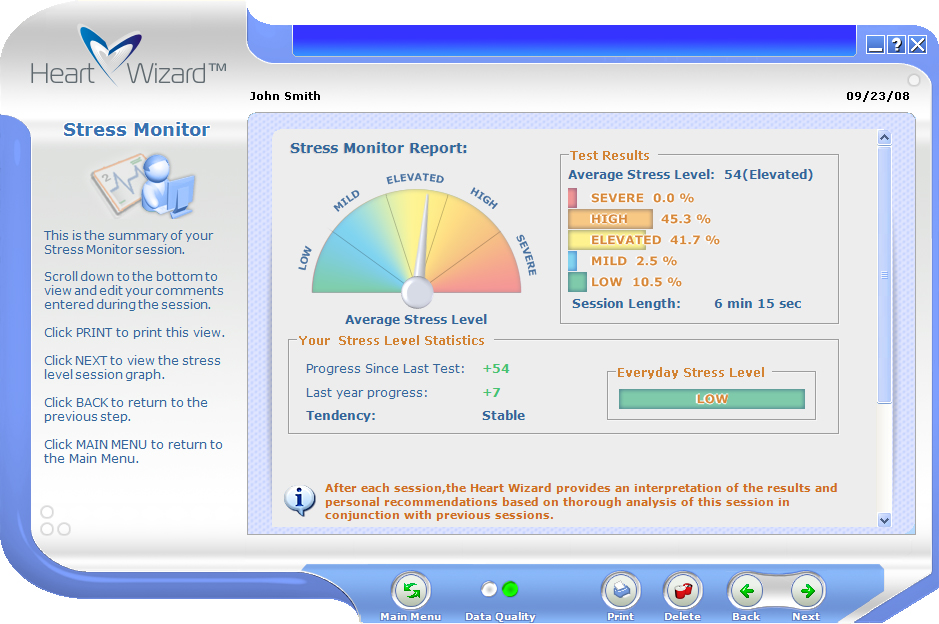
Task: Click the green Data Quality indicator
Action: click(510, 589)
